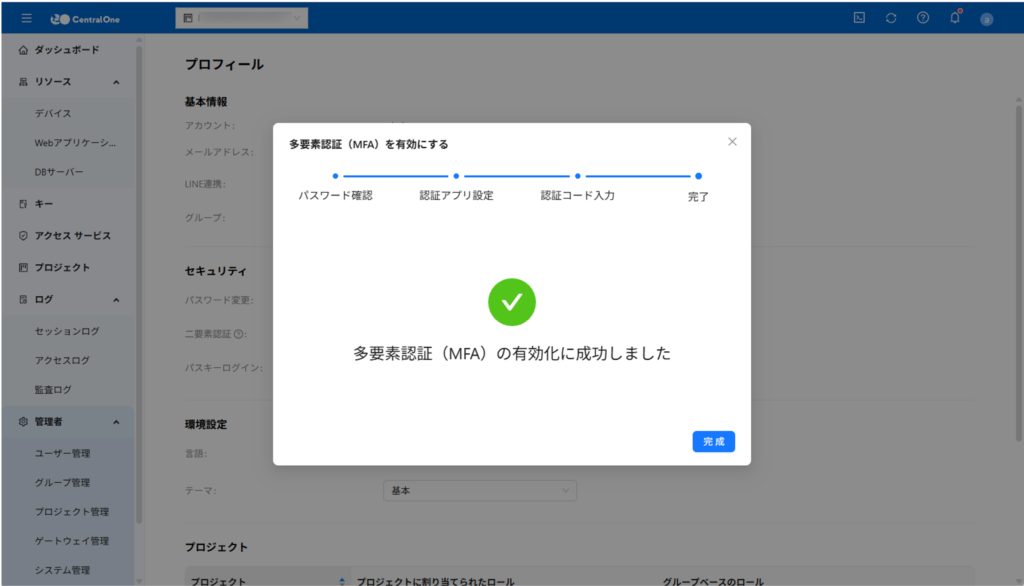Select ダッシュボード in the sidebar

coord(66,50)
